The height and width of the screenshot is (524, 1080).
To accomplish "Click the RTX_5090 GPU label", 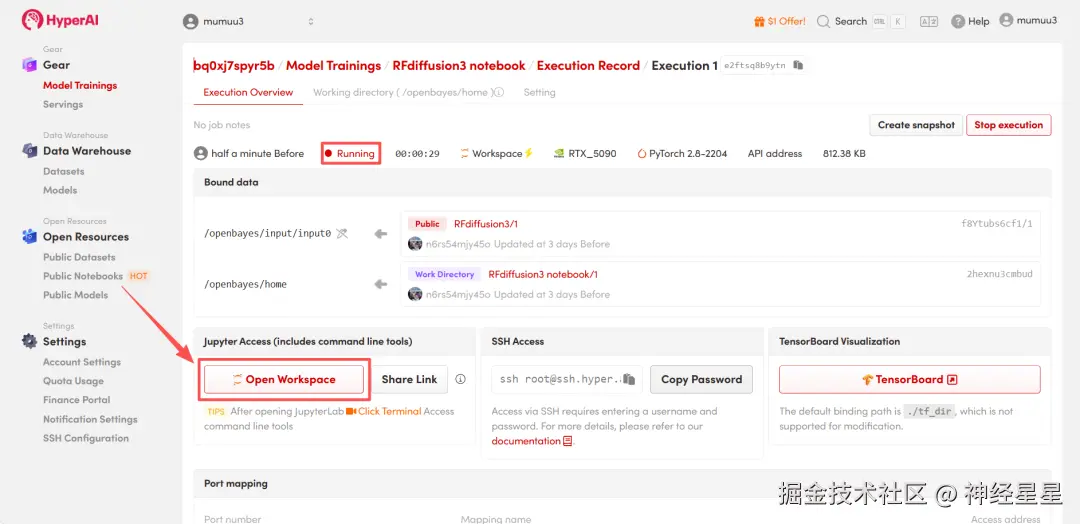I will coord(585,154).
